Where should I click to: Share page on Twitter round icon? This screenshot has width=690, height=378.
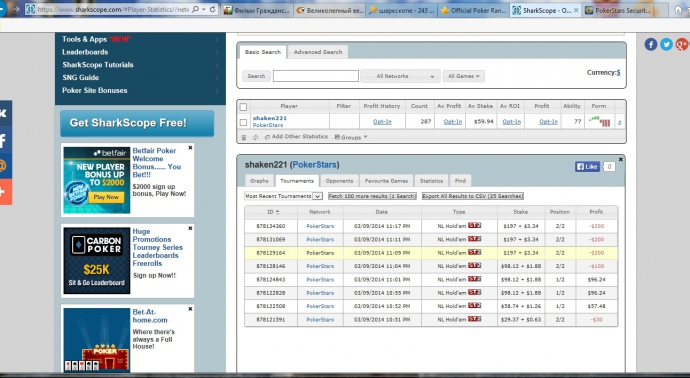click(666, 44)
